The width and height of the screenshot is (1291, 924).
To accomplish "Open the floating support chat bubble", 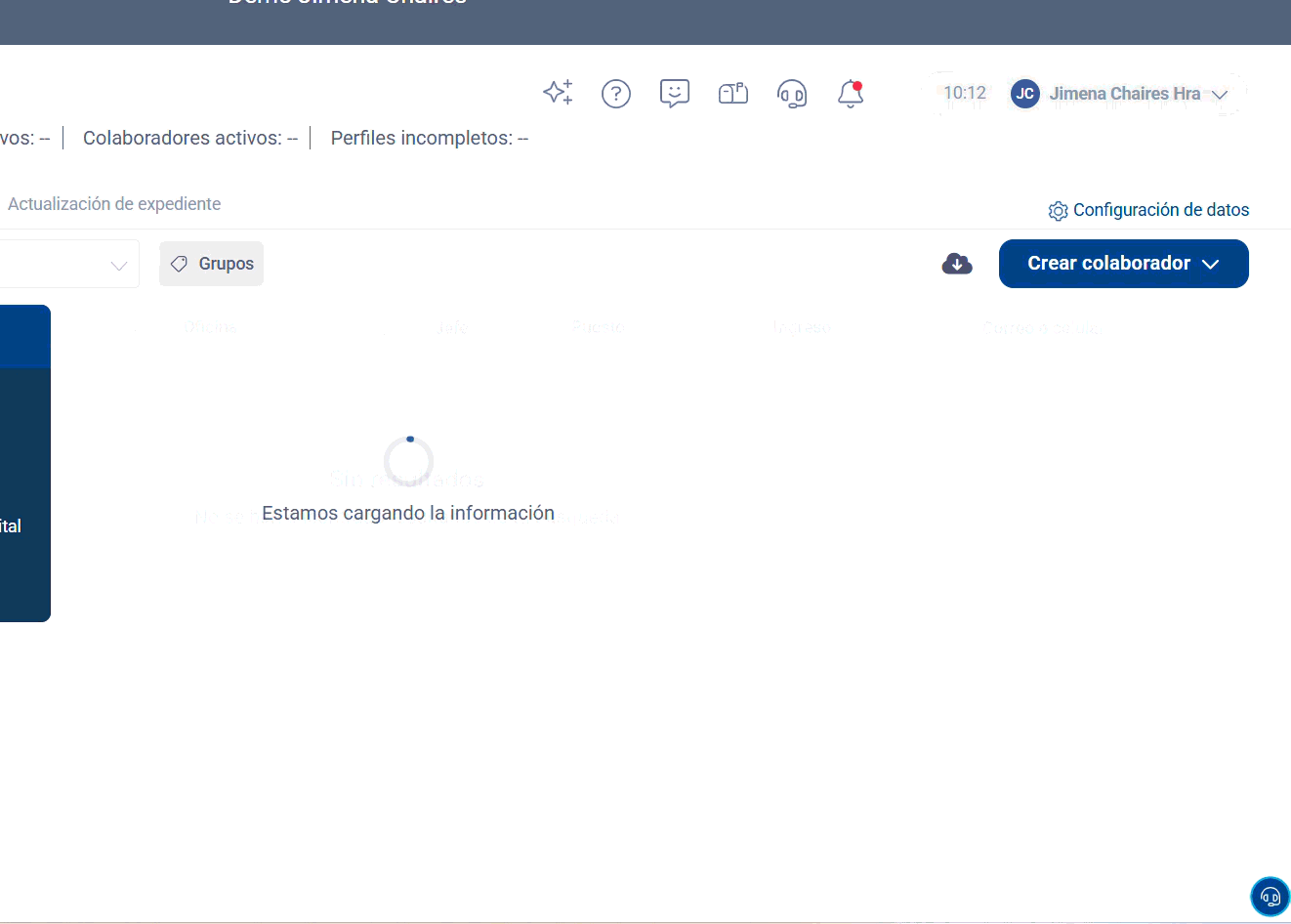I will [x=1270, y=896].
